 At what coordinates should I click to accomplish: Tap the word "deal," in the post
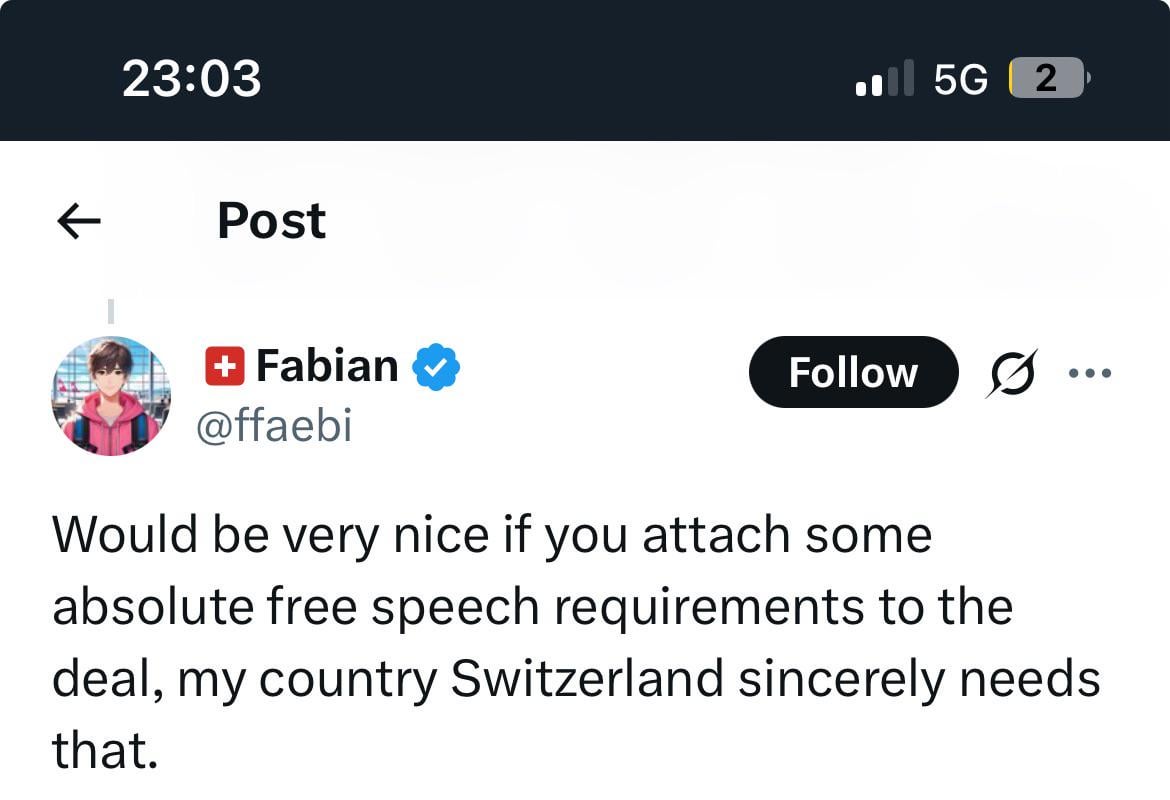point(107,681)
